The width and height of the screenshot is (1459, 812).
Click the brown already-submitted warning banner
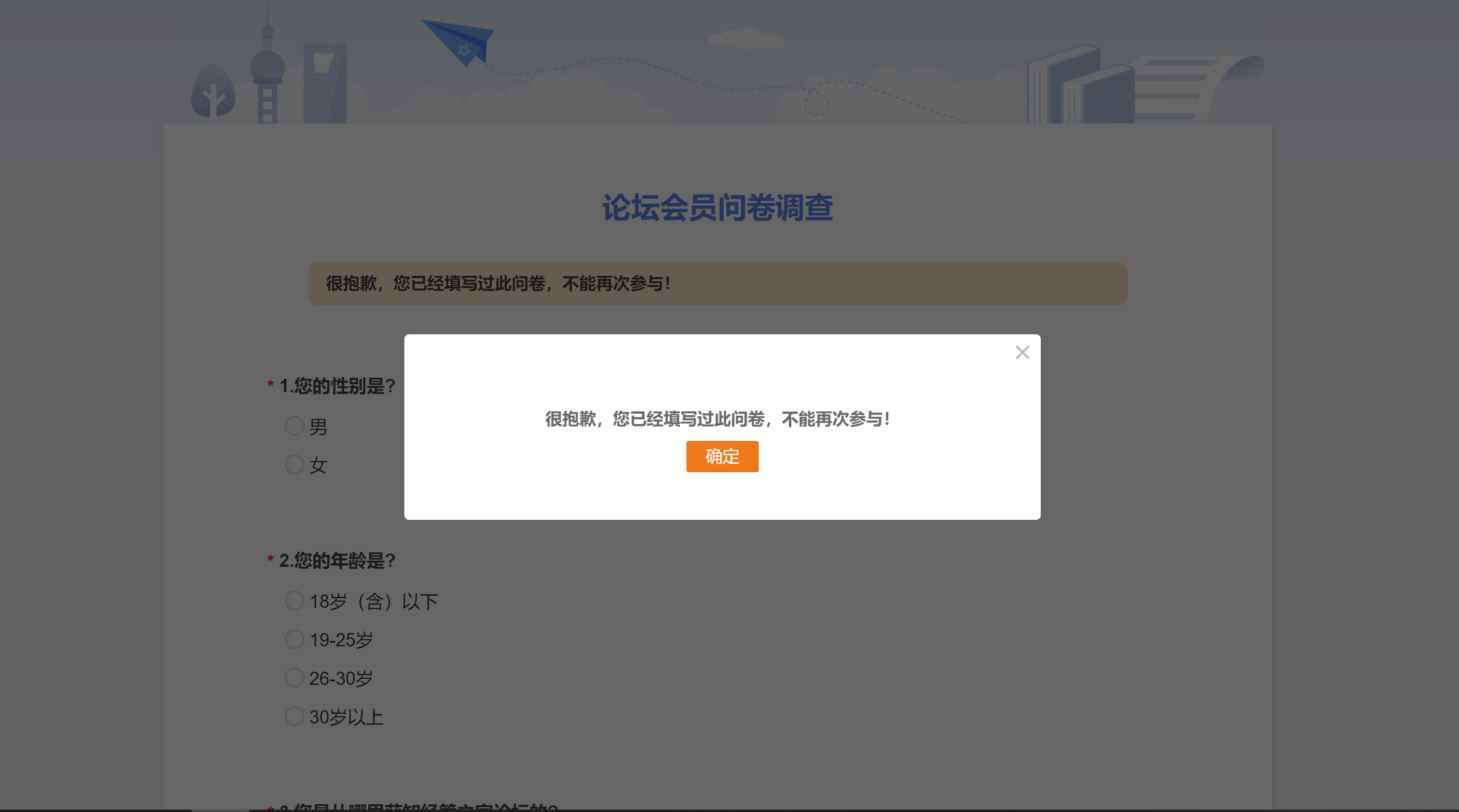click(x=717, y=284)
